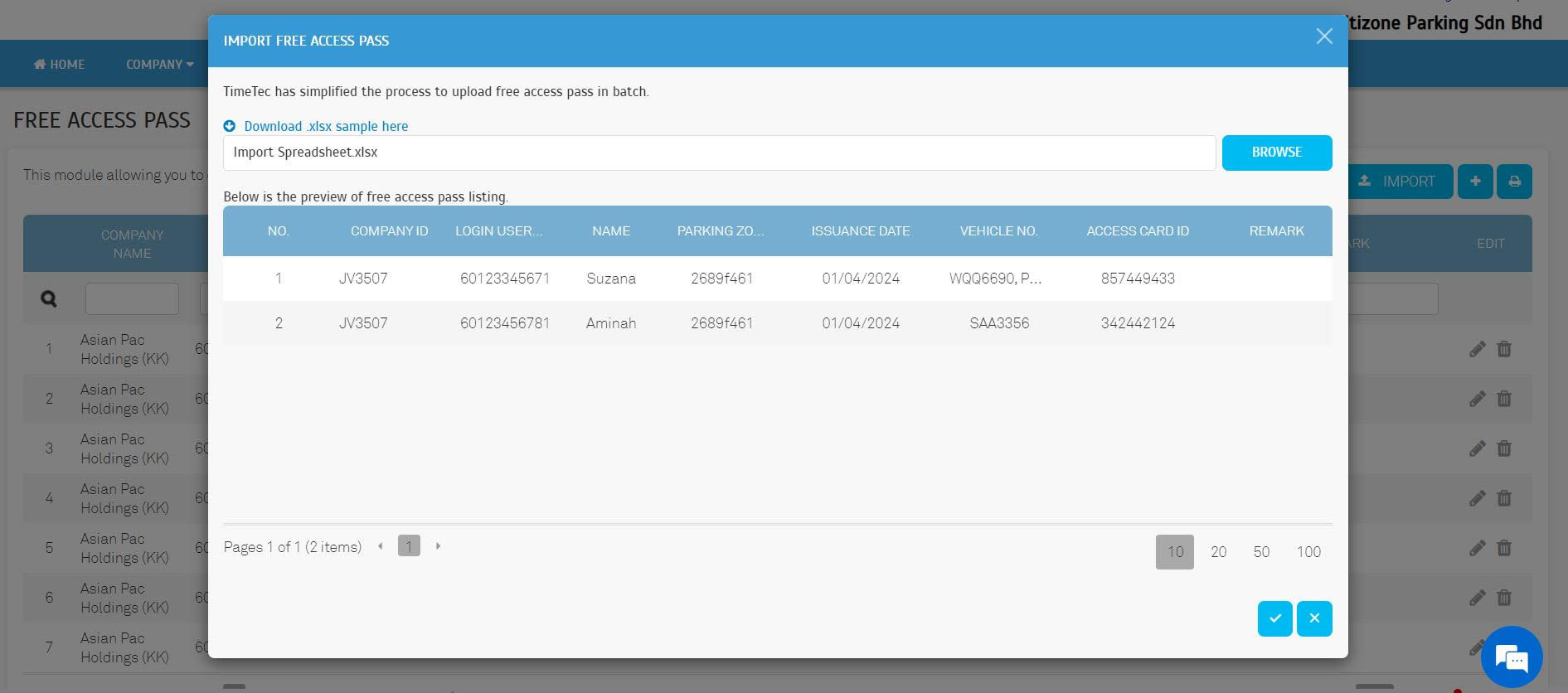This screenshot has height=693, width=1568.
Task: Cancel import with the X button
Action: pyautogui.click(x=1314, y=618)
